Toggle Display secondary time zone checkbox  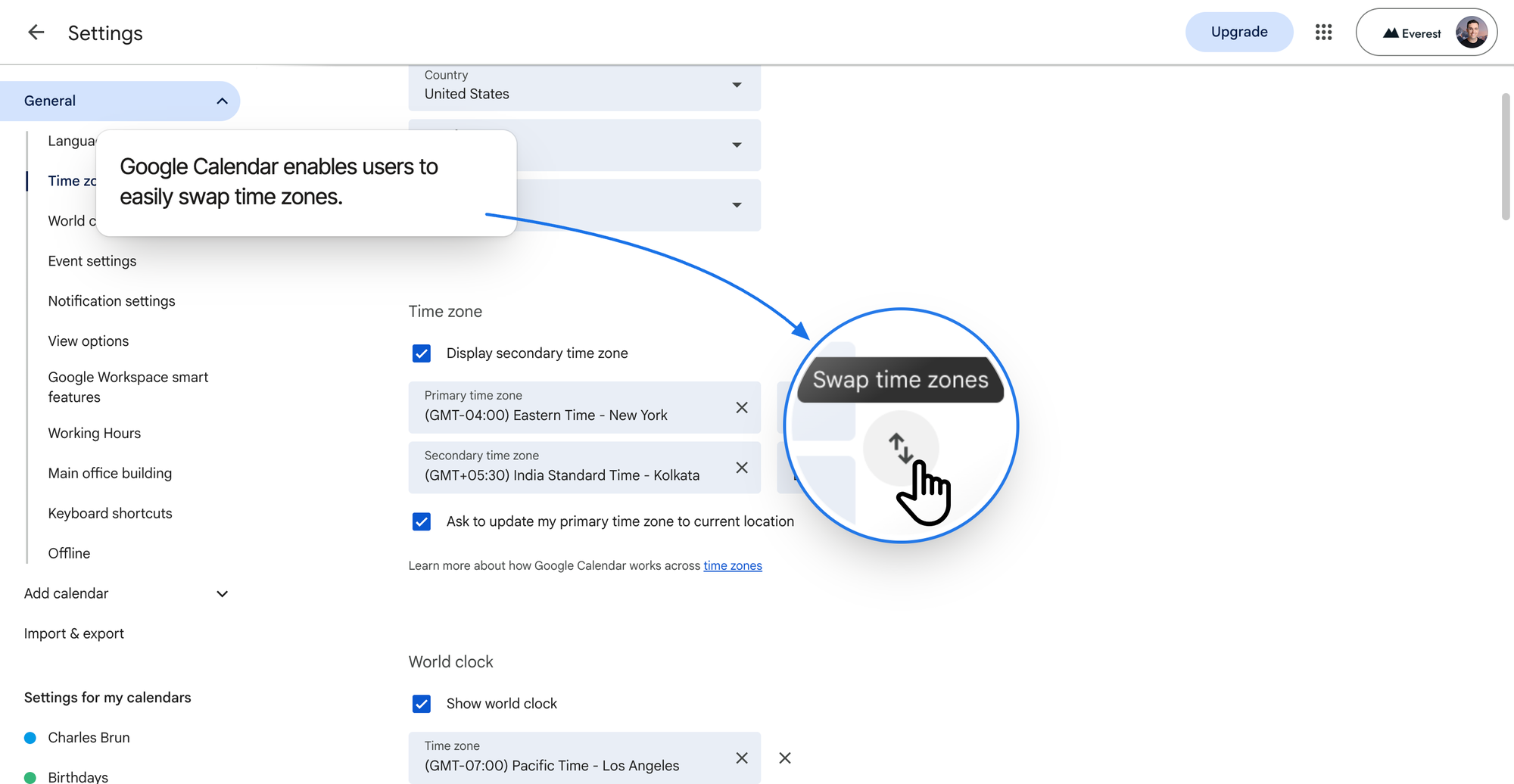422,353
